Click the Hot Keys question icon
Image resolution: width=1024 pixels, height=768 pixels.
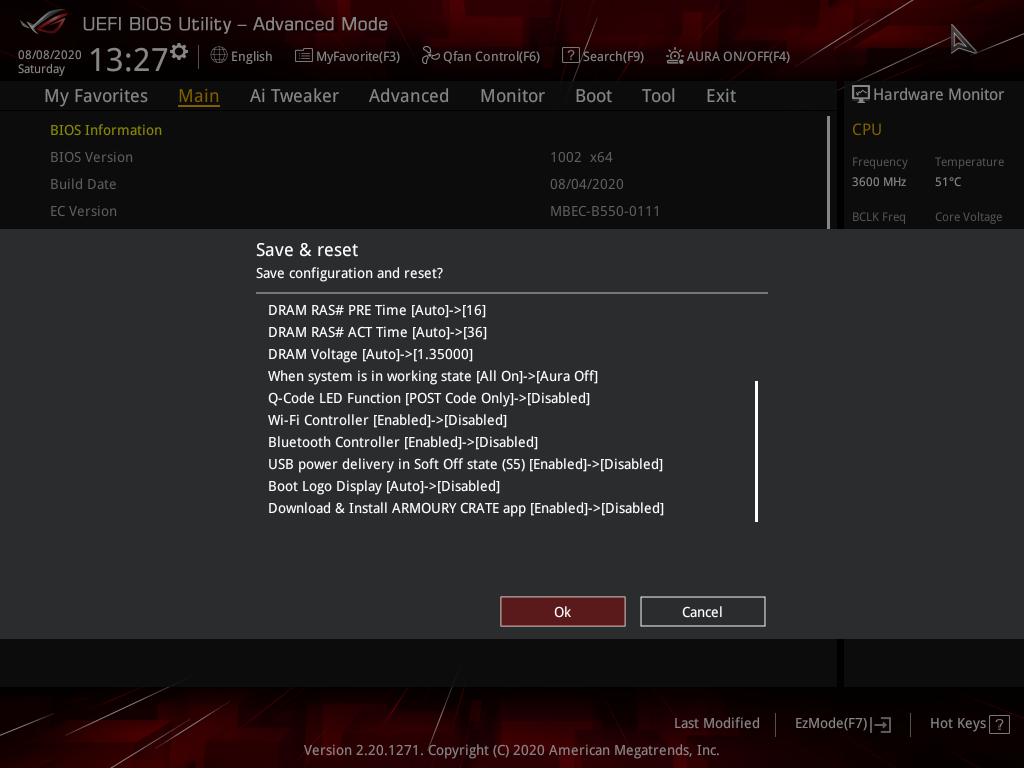(999, 724)
